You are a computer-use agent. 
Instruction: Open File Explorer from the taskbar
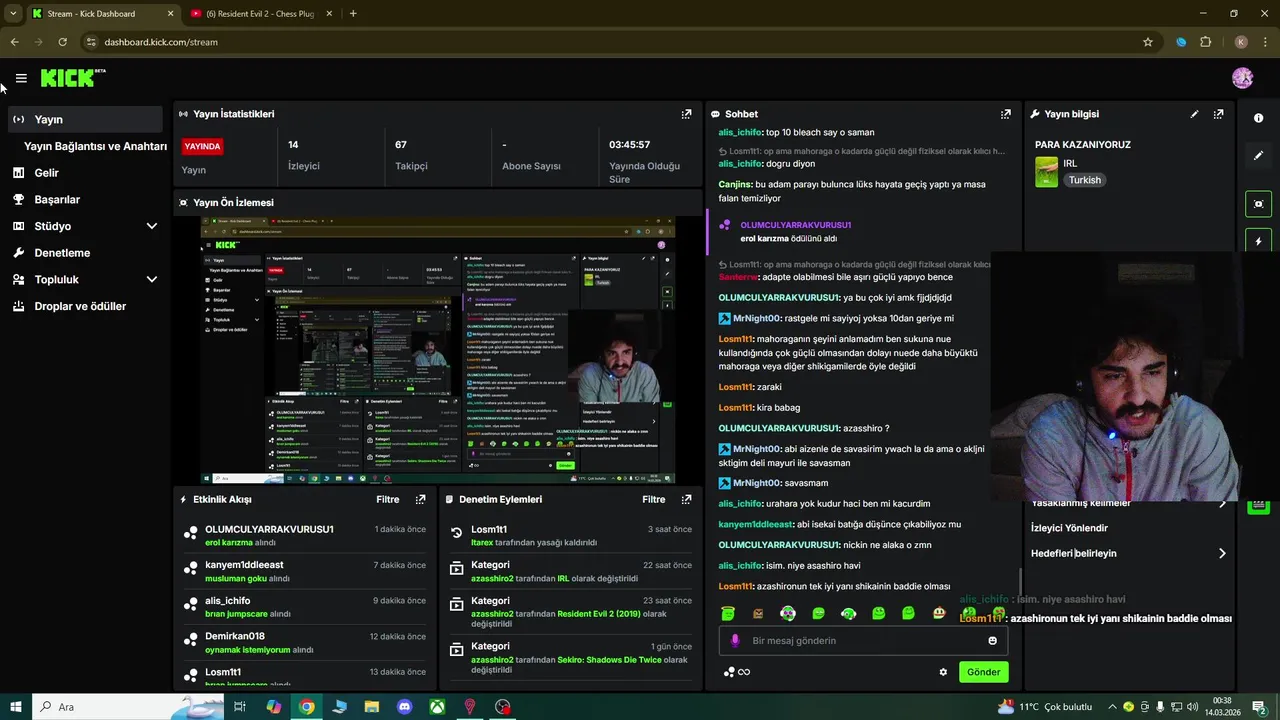coord(371,707)
